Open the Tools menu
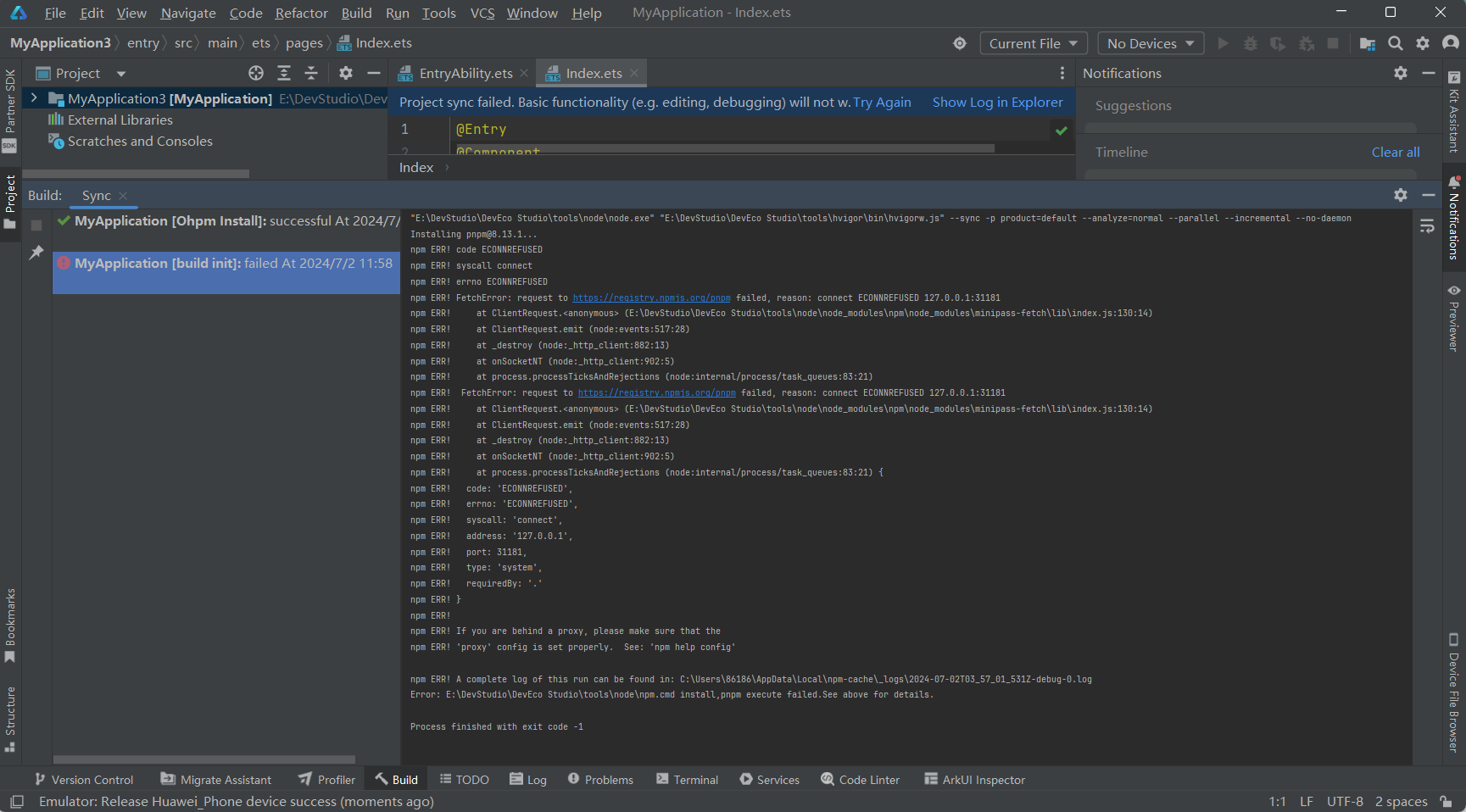The image size is (1466, 812). tap(438, 13)
